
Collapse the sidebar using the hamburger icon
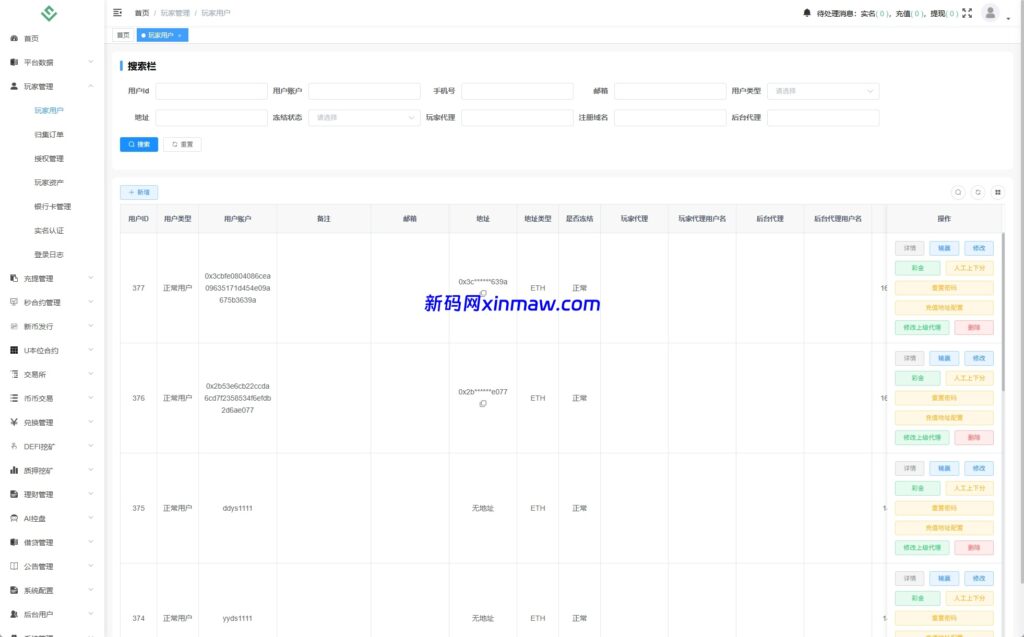coord(118,13)
